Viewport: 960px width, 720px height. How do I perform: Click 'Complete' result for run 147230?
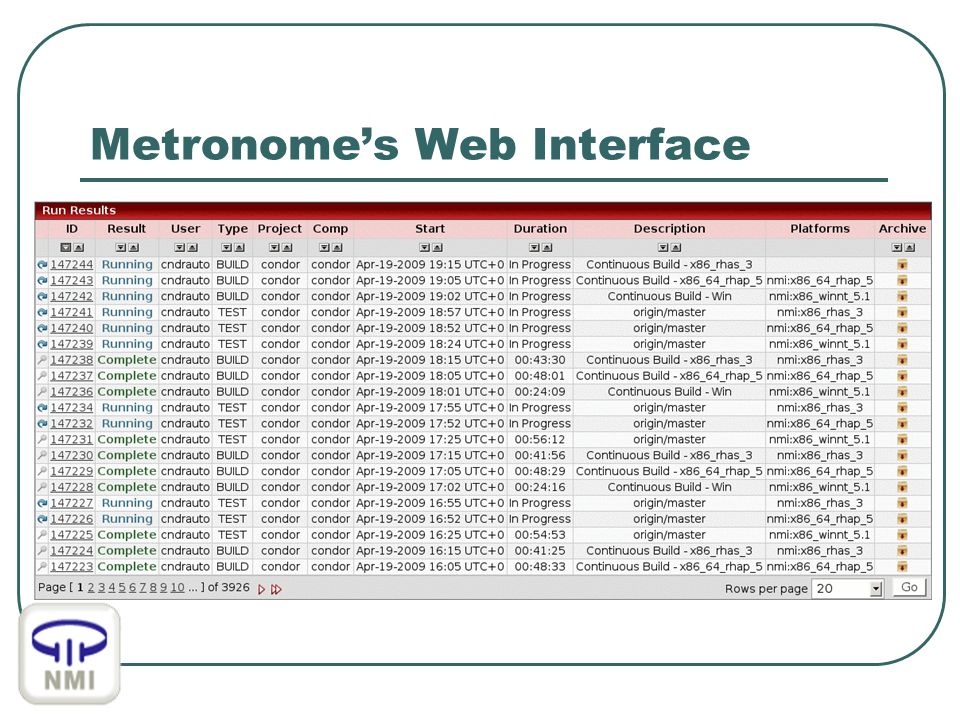coord(127,456)
